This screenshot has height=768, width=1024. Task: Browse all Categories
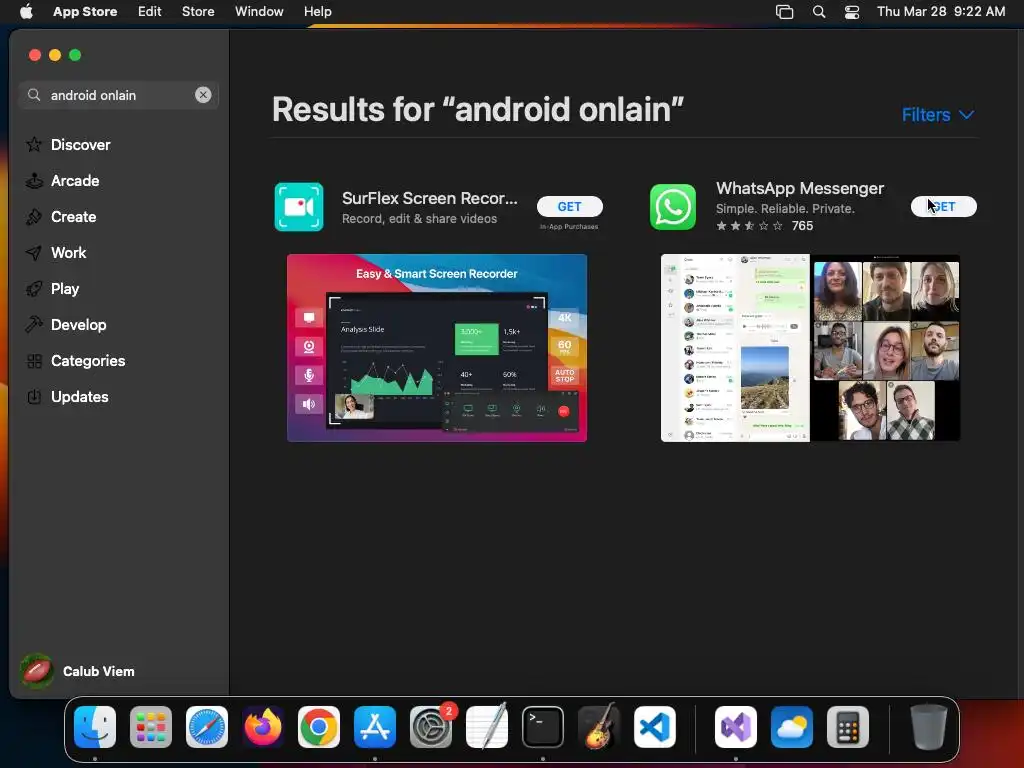(x=75, y=360)
